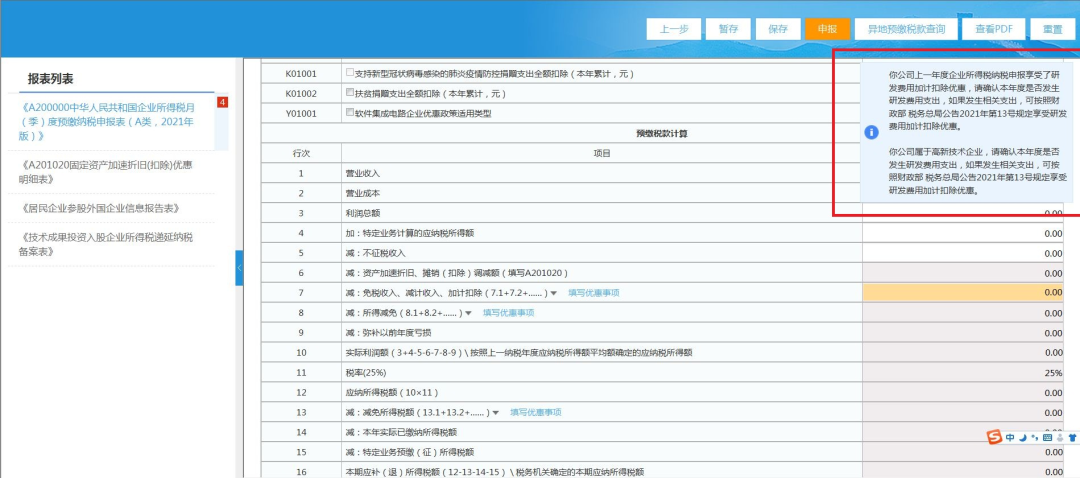1080x478 pixels.
Task: Click 填写优惠事项 link in row 8
Action: [508, 313]
